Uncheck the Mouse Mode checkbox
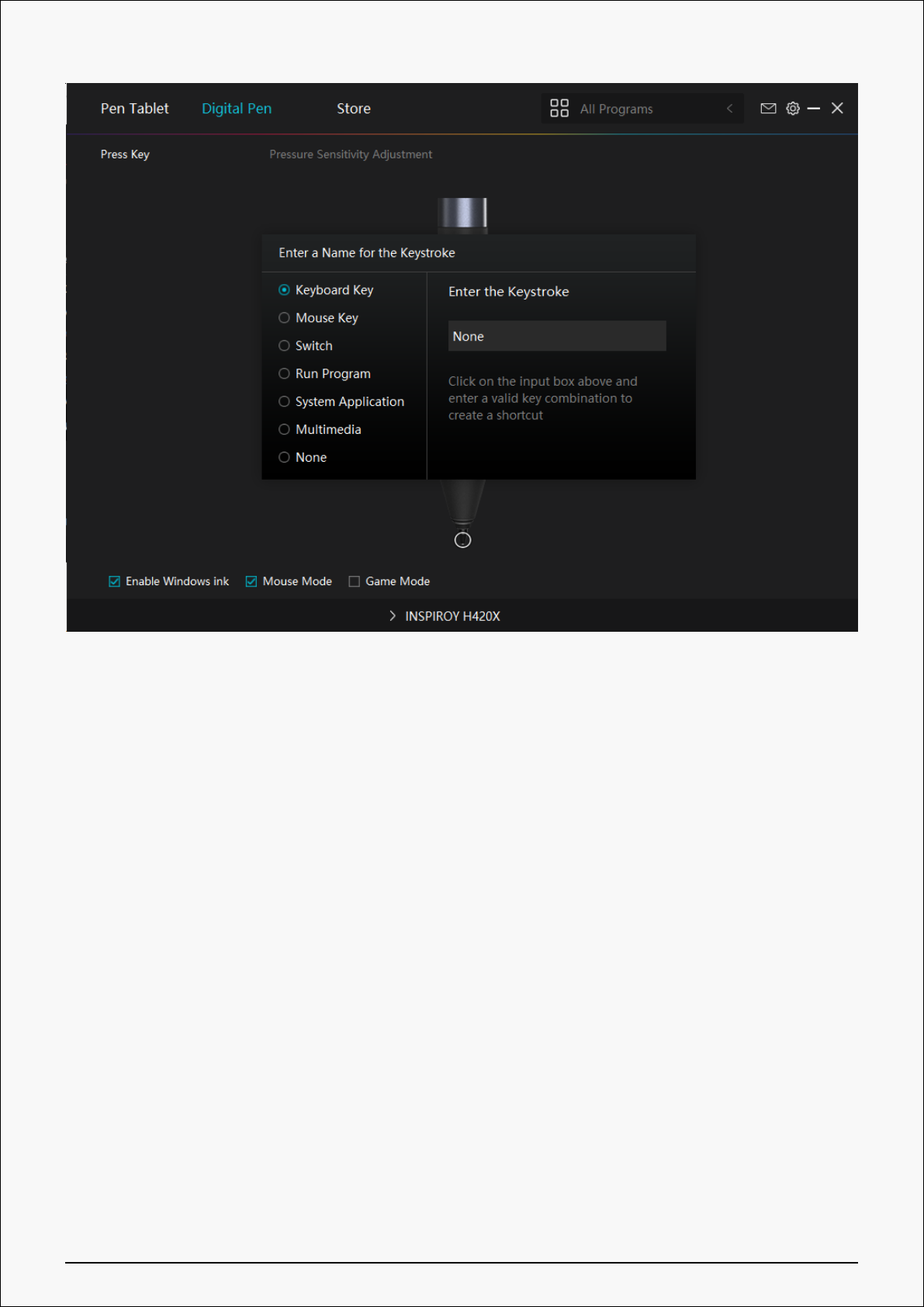The height and width of the screenshot is (1307, 924). [x=251, y=581]
